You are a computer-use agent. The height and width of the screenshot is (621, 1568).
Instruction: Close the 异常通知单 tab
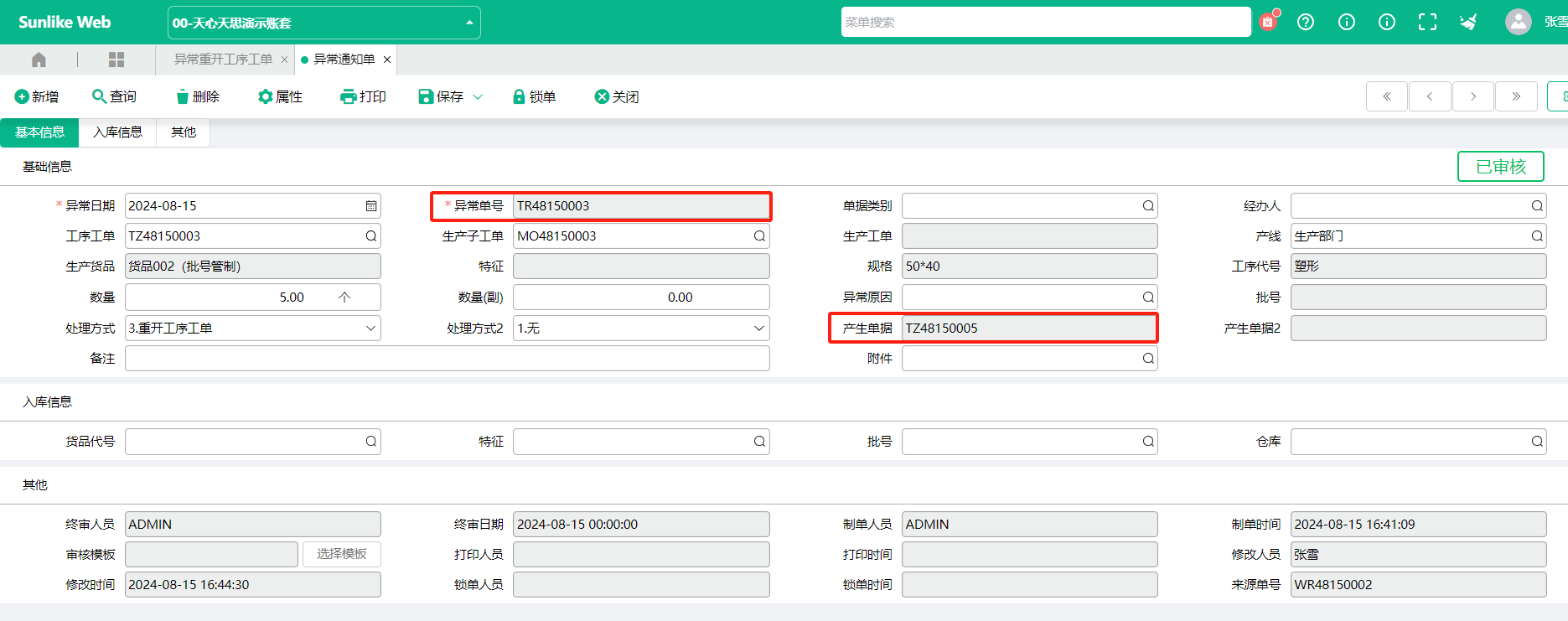[x=387, y=60]
